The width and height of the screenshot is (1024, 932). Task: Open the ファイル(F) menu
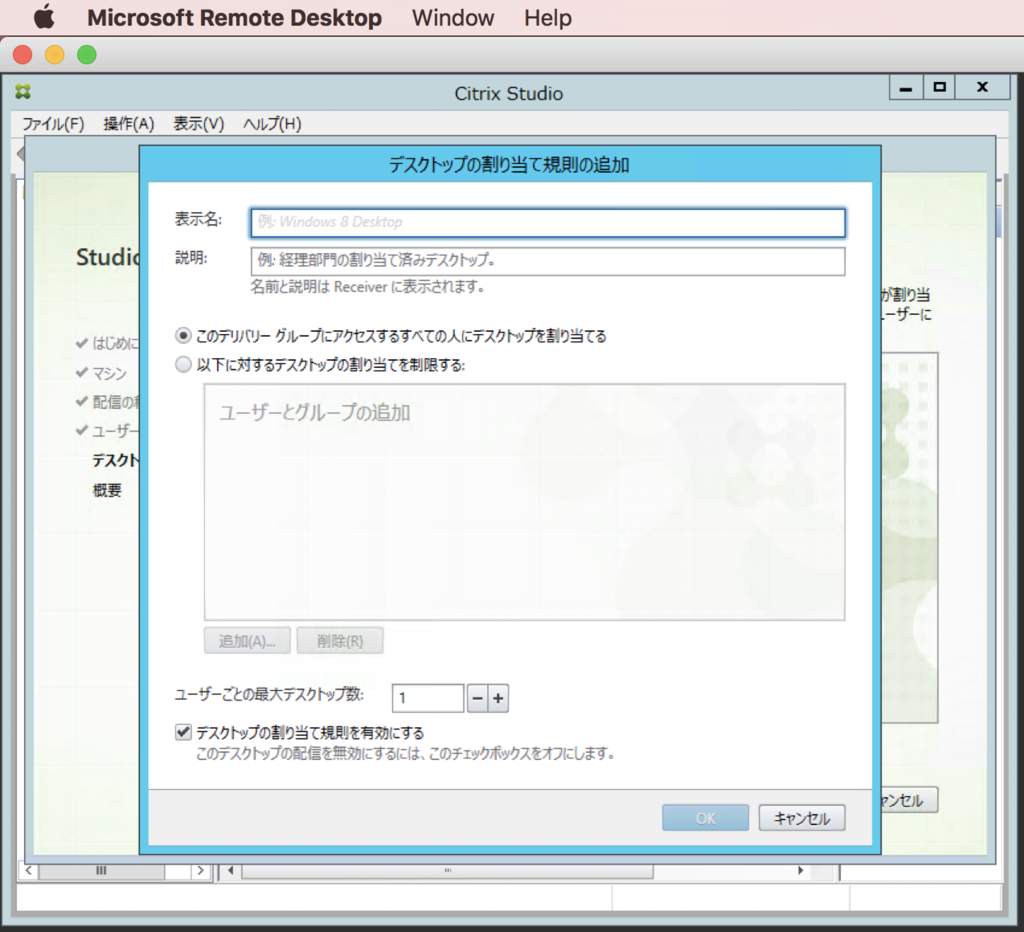point(54,123)
